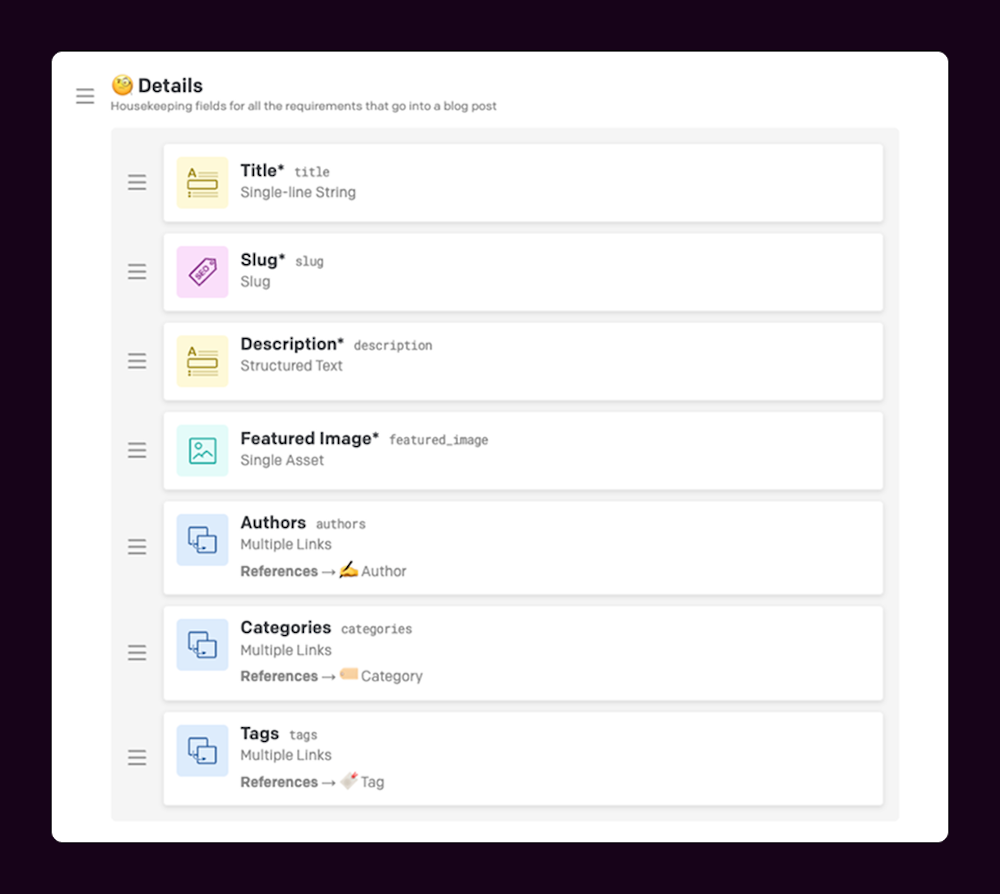Open the Featured Image field card

523,451
